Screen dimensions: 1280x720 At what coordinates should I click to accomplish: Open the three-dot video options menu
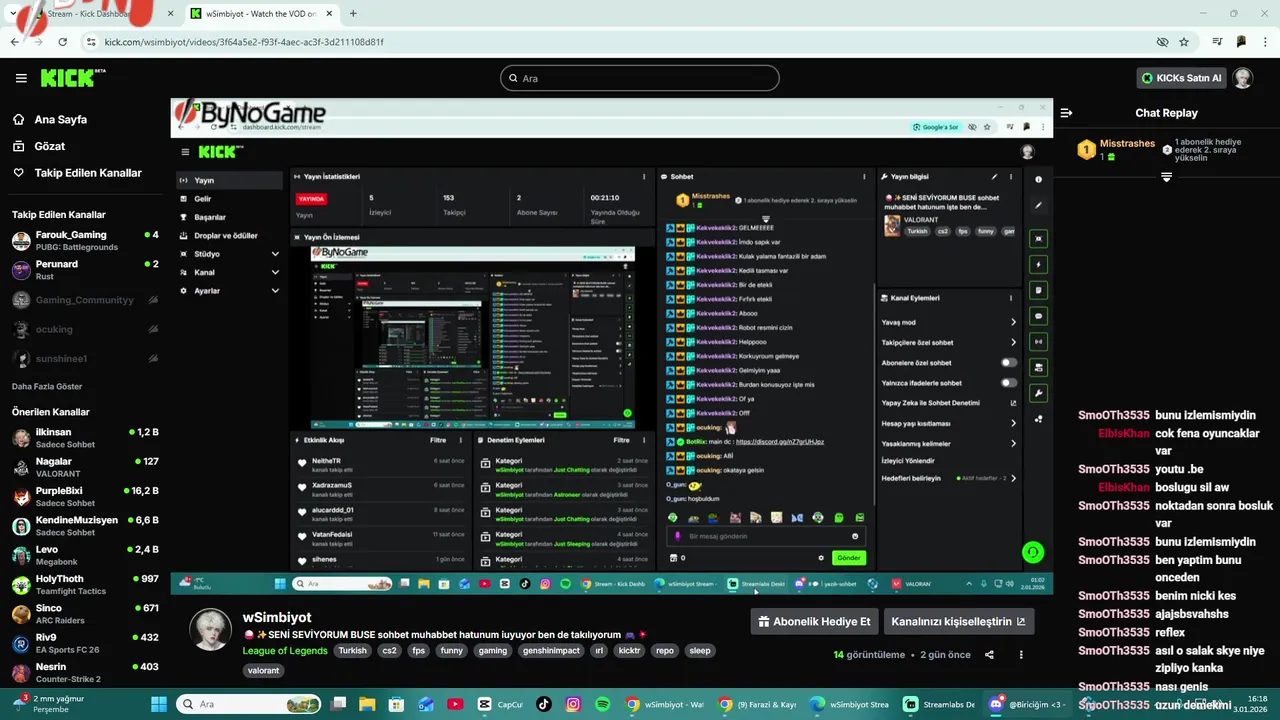coord(1021,655)
